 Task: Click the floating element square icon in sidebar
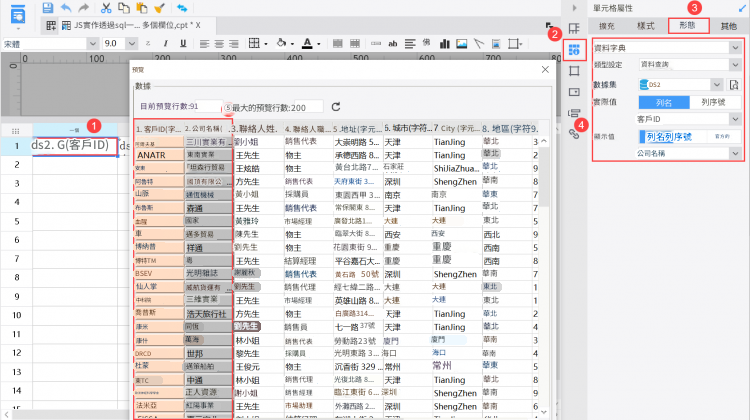coord(574,71)
